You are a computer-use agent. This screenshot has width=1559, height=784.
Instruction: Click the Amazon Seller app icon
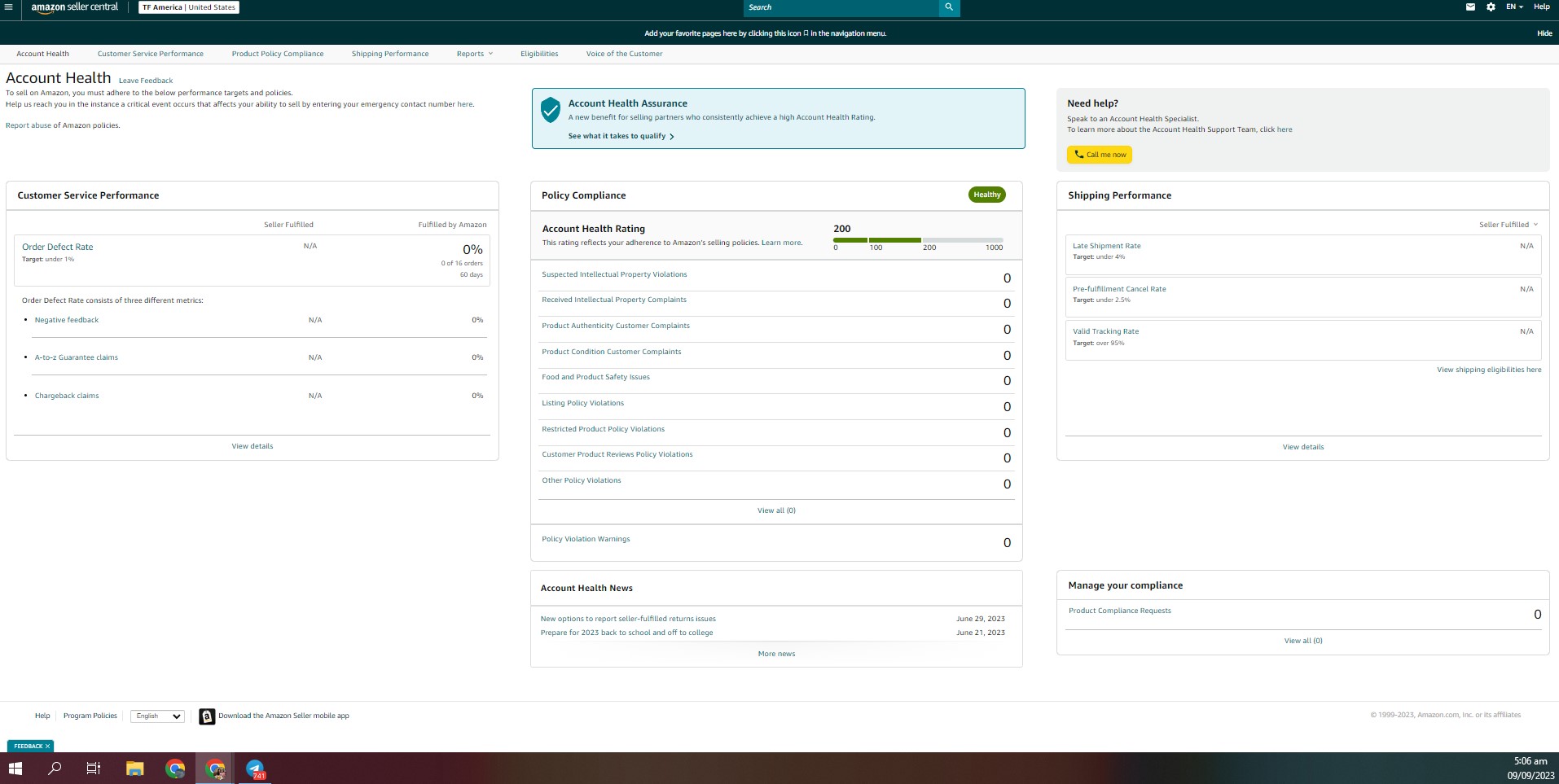pos(207,716)
